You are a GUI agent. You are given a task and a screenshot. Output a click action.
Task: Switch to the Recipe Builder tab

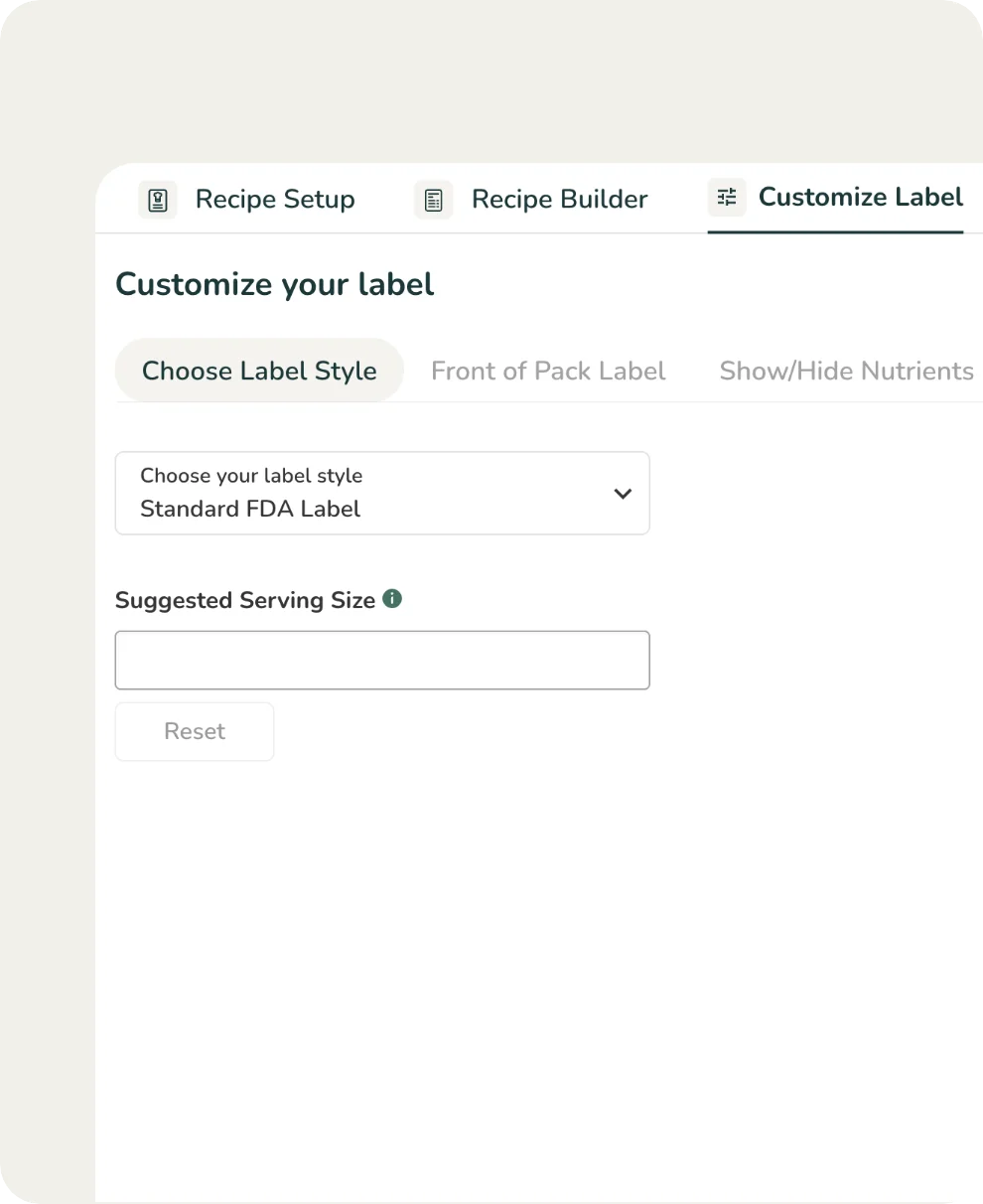click(559, 200)
